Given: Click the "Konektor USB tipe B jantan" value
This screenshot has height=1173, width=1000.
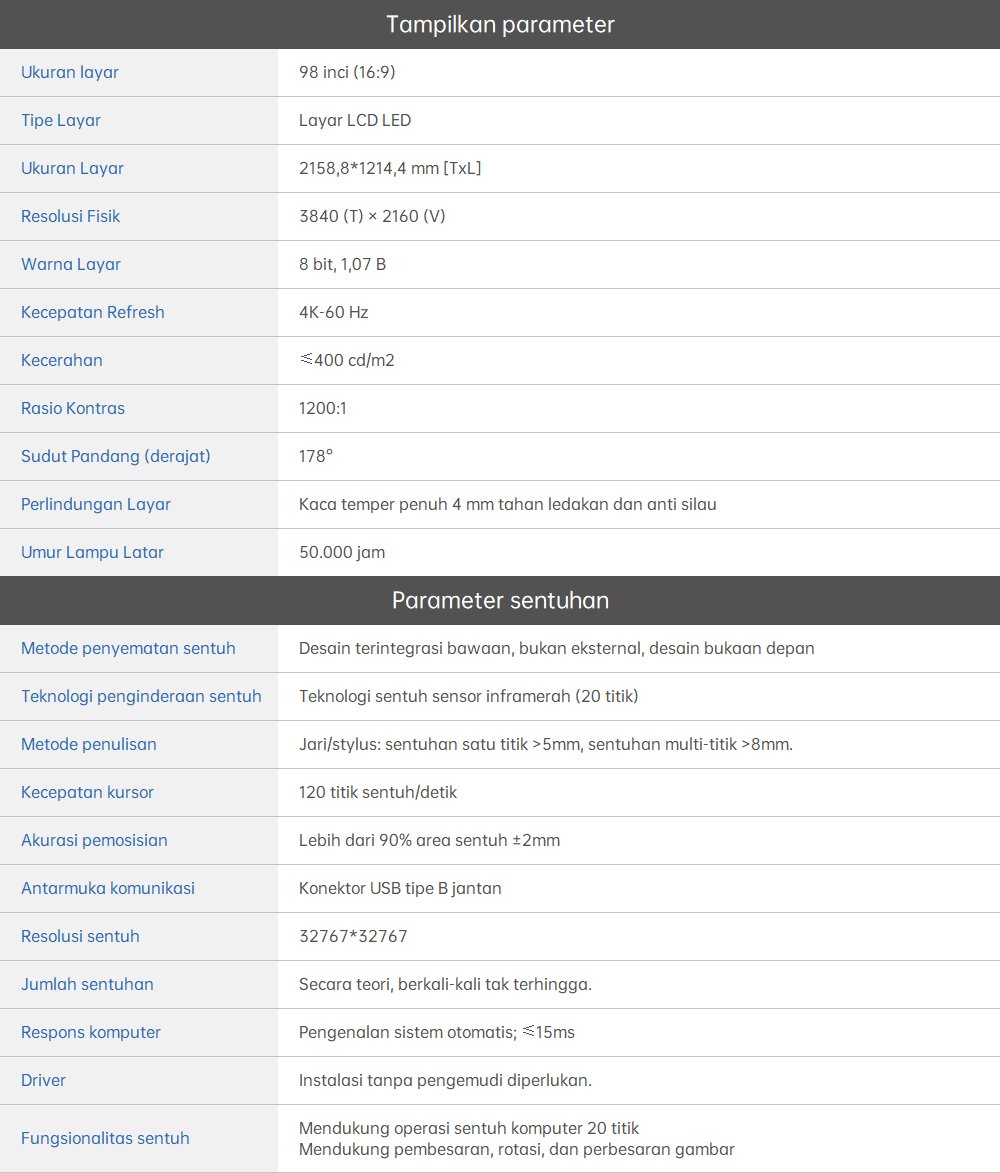Looking at the screenshot, I should [400, 888].
